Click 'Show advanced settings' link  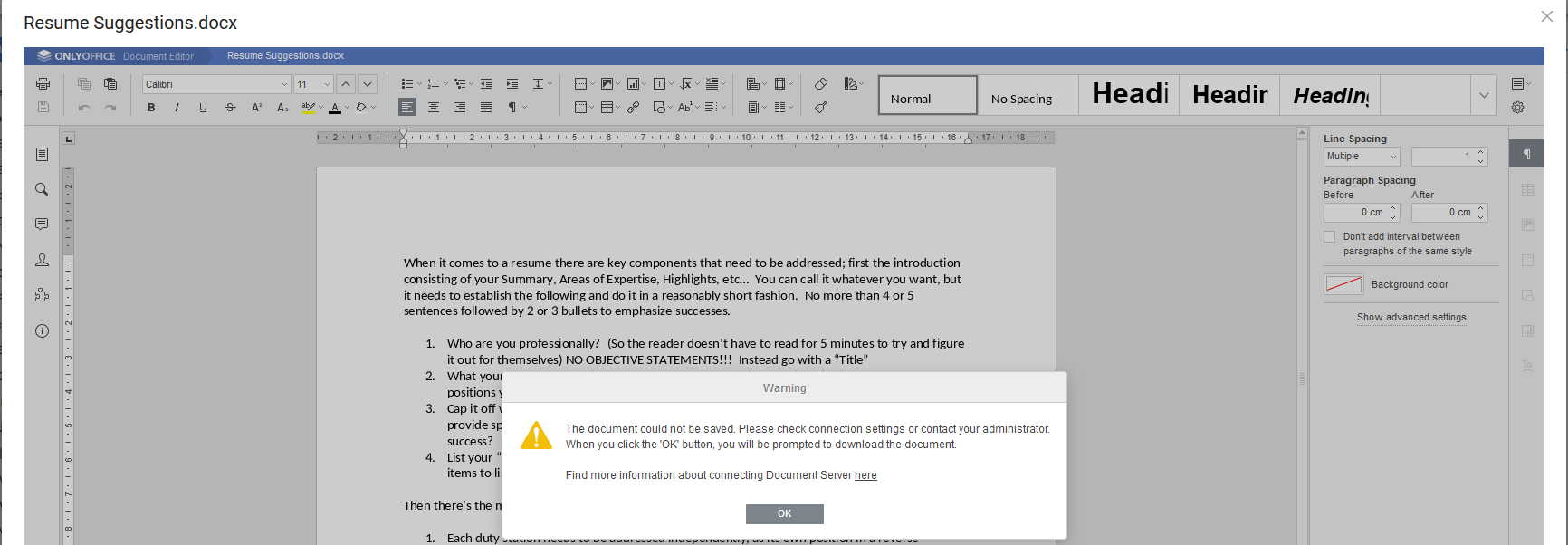1411,318
